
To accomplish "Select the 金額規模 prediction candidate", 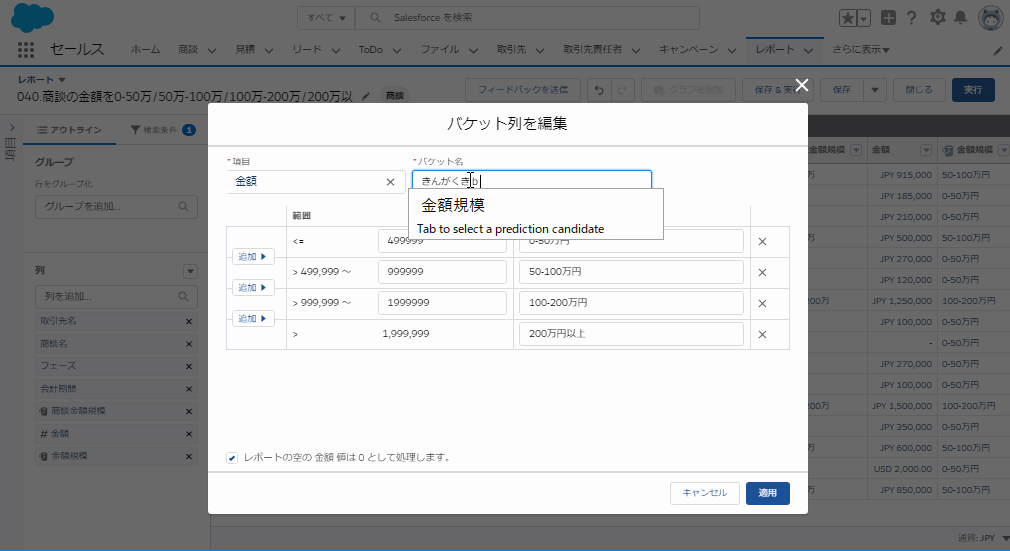I will click(x=453, y=206).
